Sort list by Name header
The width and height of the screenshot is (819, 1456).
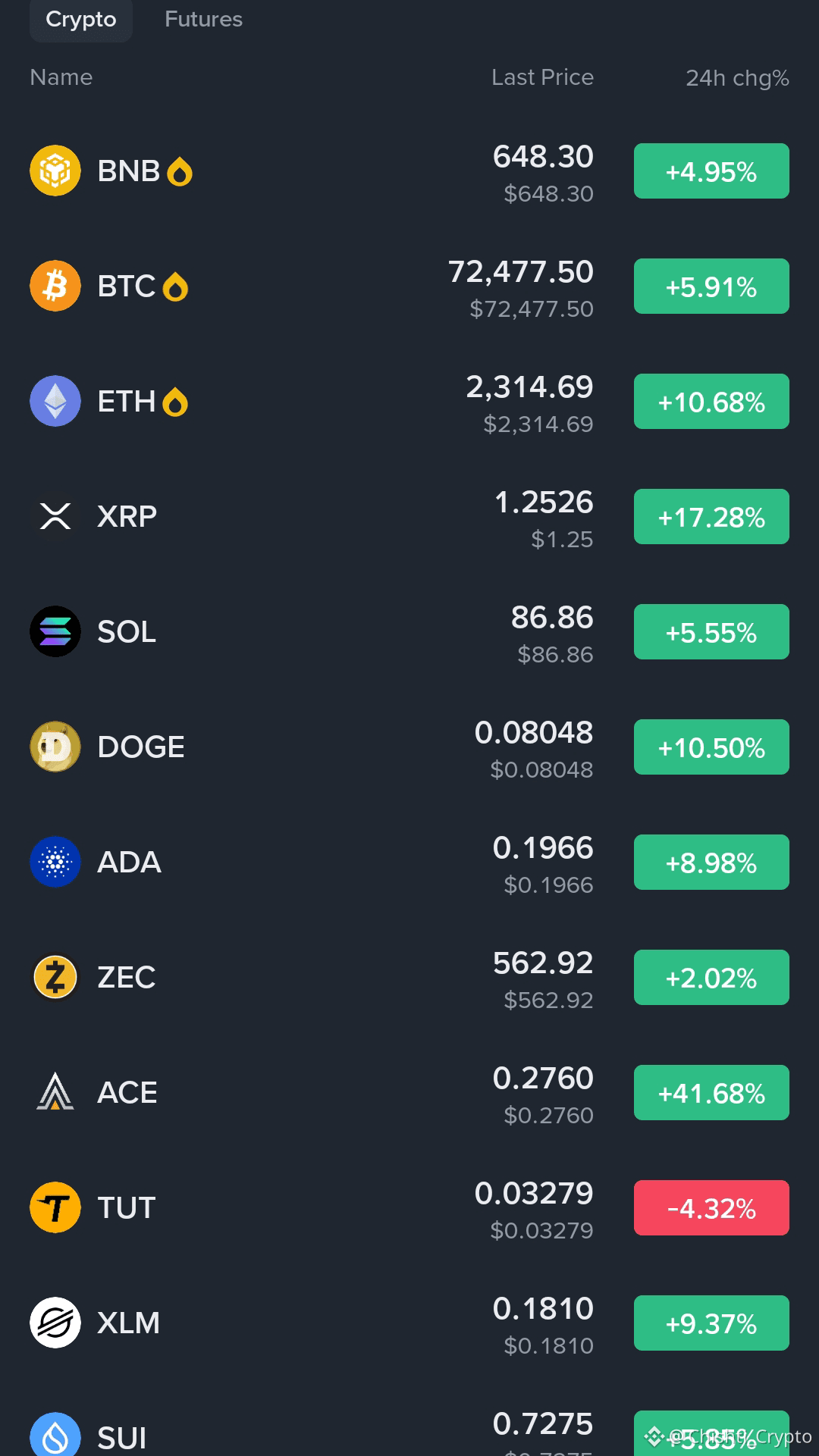pyautogui.click(x=61, y=77)
